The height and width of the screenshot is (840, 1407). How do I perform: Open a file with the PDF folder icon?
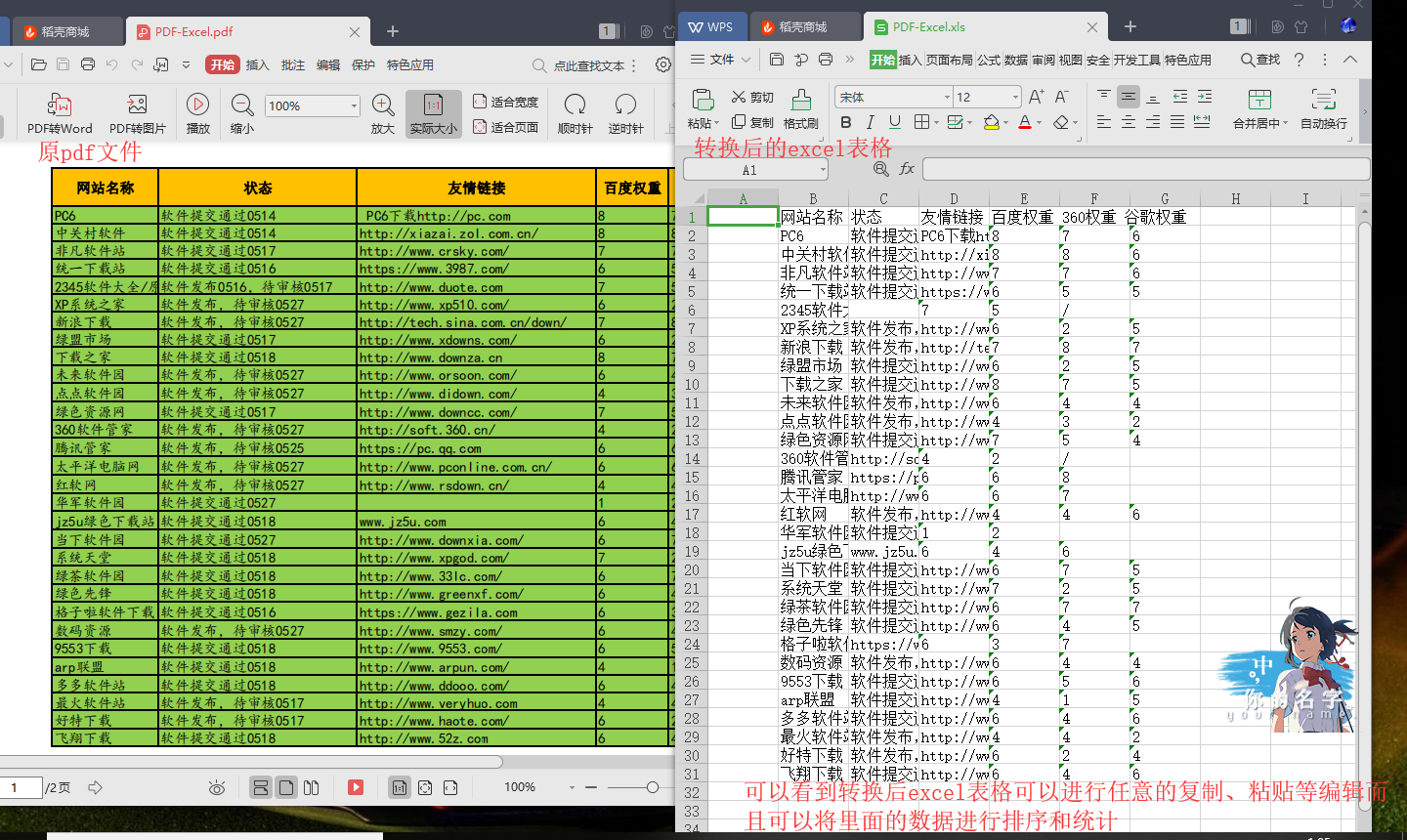[39, 64]
